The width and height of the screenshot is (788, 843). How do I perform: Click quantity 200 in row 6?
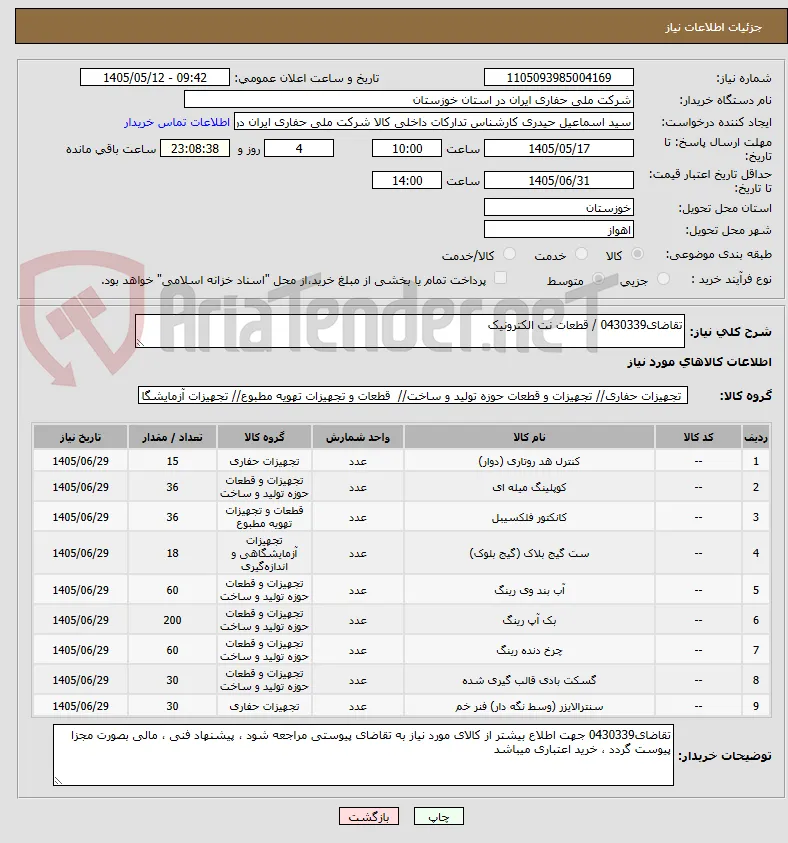(x=172, y=620)
